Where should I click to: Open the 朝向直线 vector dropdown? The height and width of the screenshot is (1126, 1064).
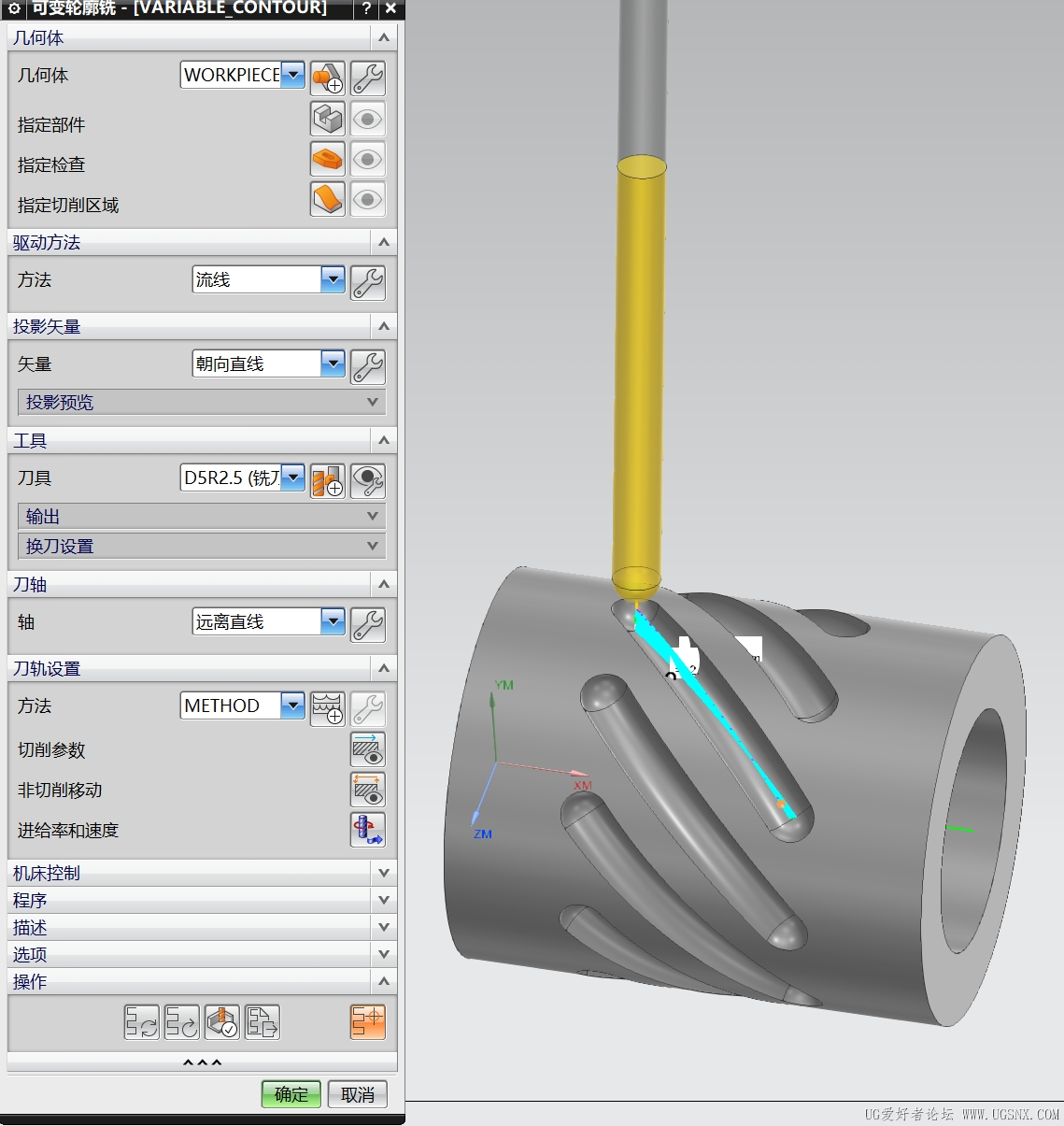click(x=333, y=363)
